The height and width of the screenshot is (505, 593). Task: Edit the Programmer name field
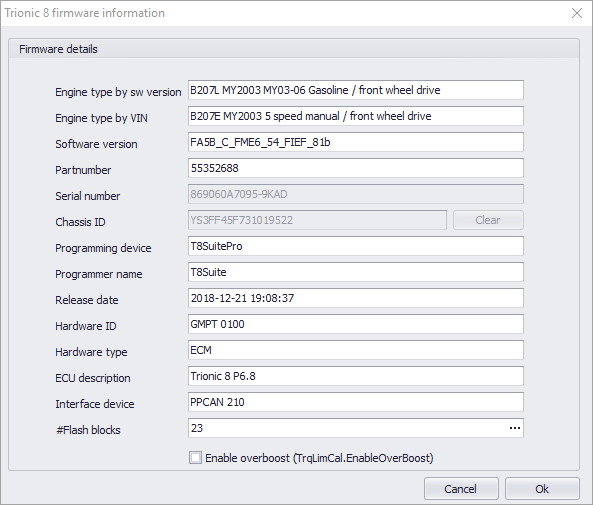tap(356, 272)
